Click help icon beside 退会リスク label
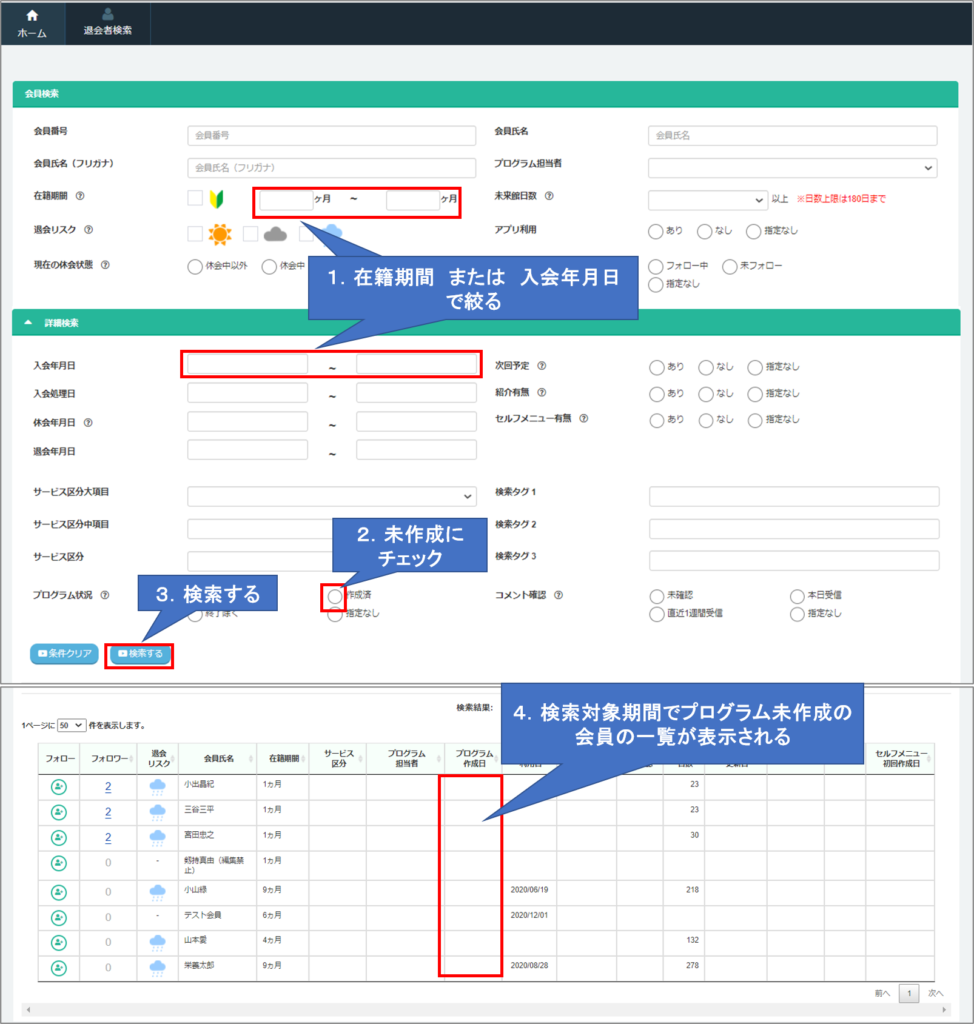 pos(89,230)
